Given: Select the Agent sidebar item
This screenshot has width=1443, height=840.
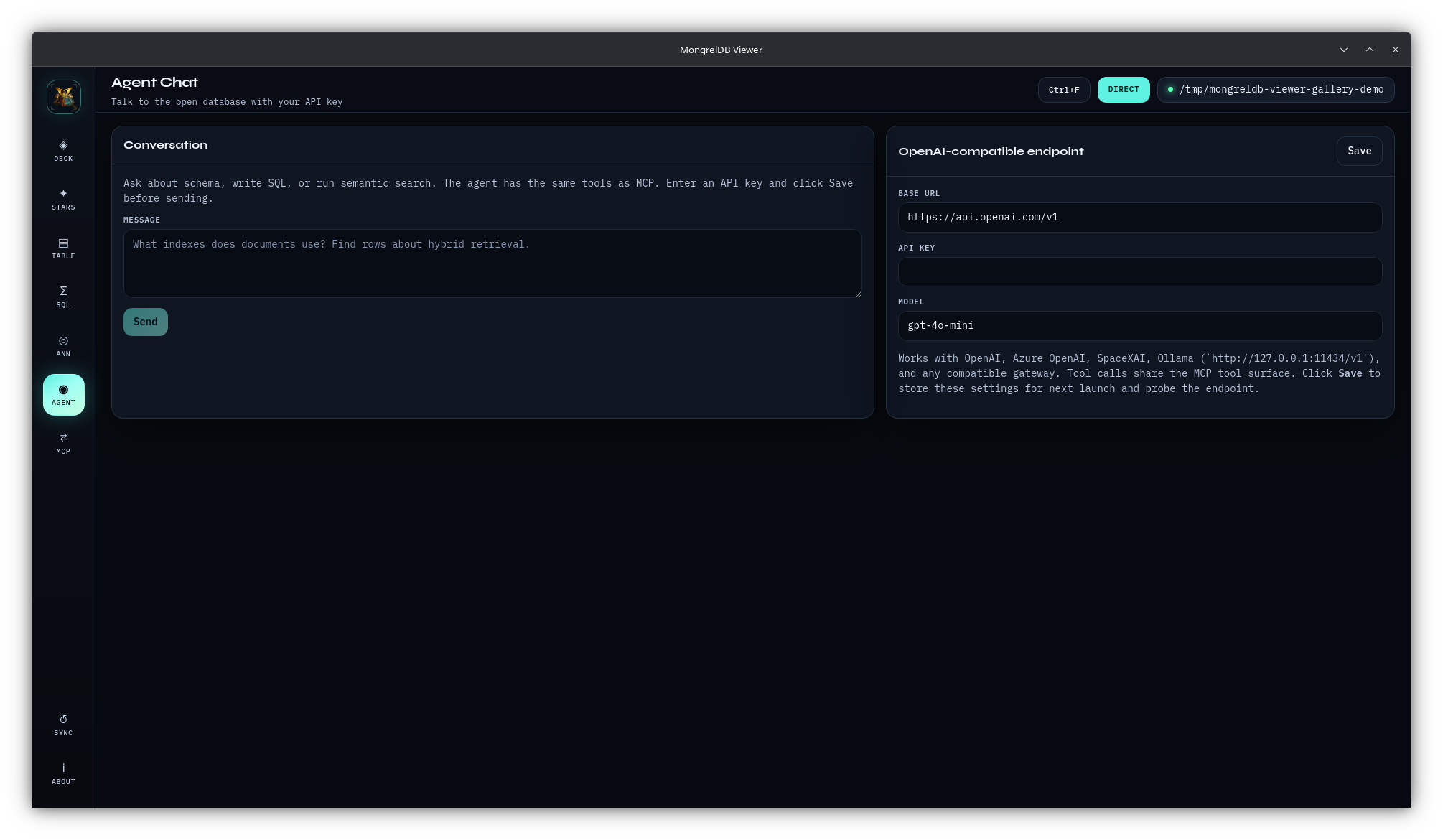Looking at the screenshot, I should (64, 395).
